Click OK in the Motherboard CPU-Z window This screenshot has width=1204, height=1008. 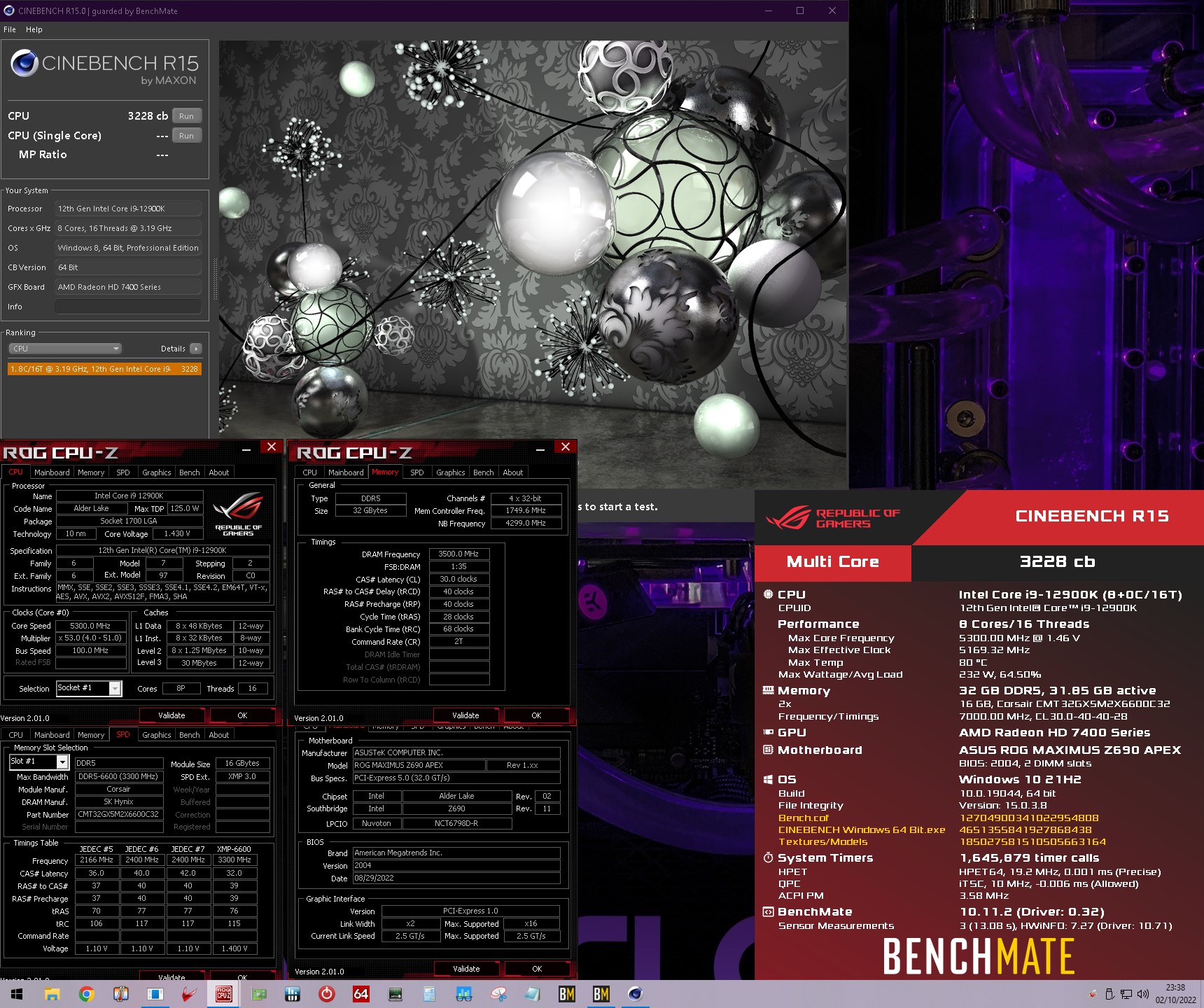(537, 969)
